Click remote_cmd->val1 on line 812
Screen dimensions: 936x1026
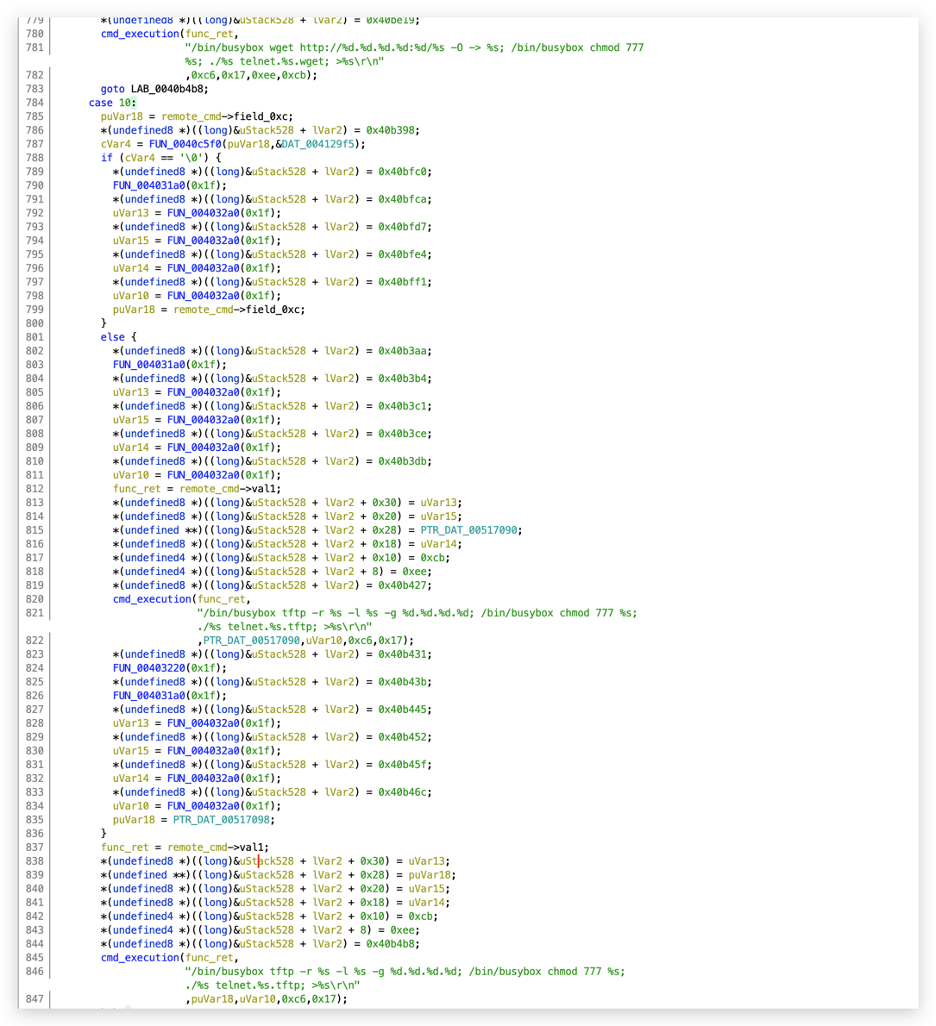pos(228,489)
